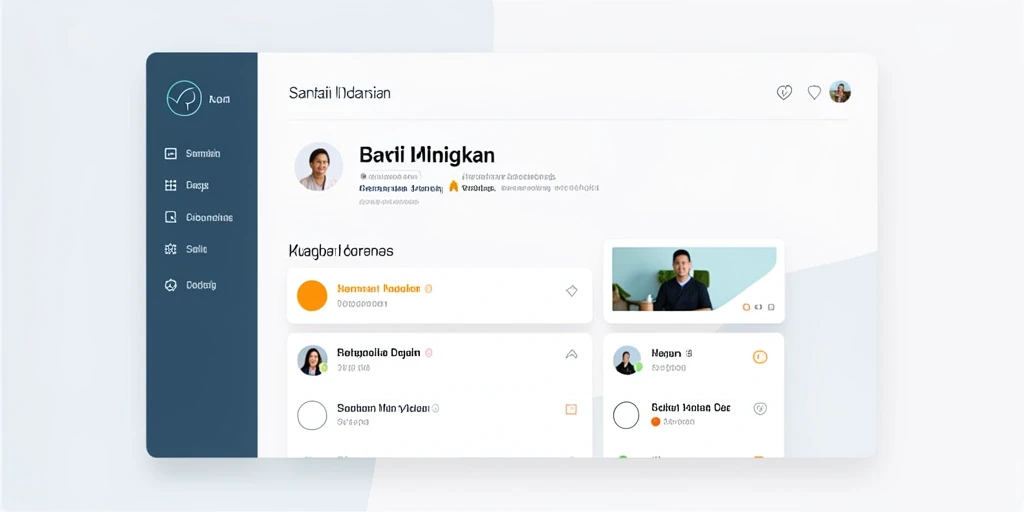The height and width of the screenshot is (512, 1024).
Task: Click the large profile photo beside Badi Minigkan
Action: tap(319, 167)
